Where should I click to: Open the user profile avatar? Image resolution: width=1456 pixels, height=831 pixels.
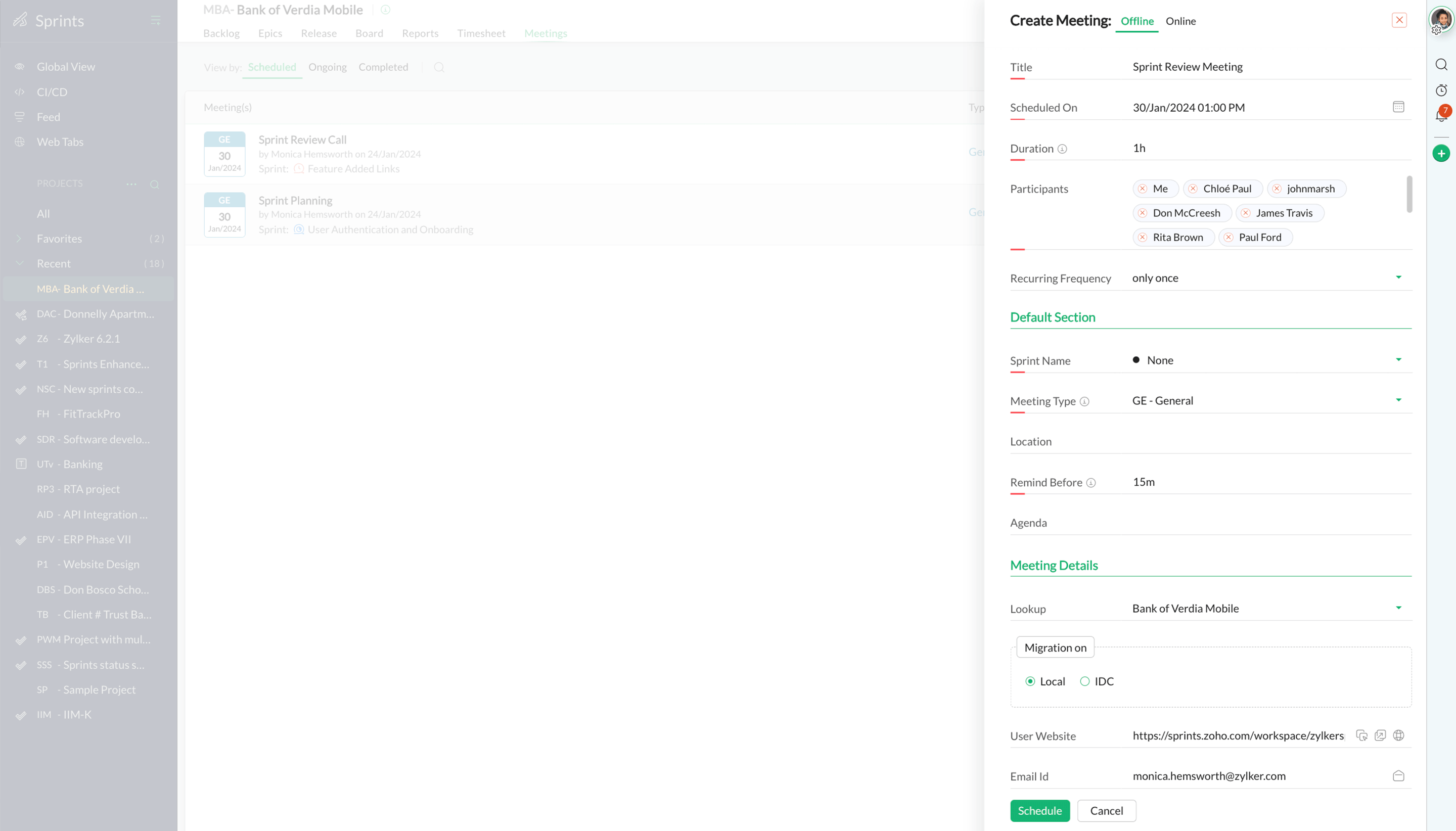1441,20
